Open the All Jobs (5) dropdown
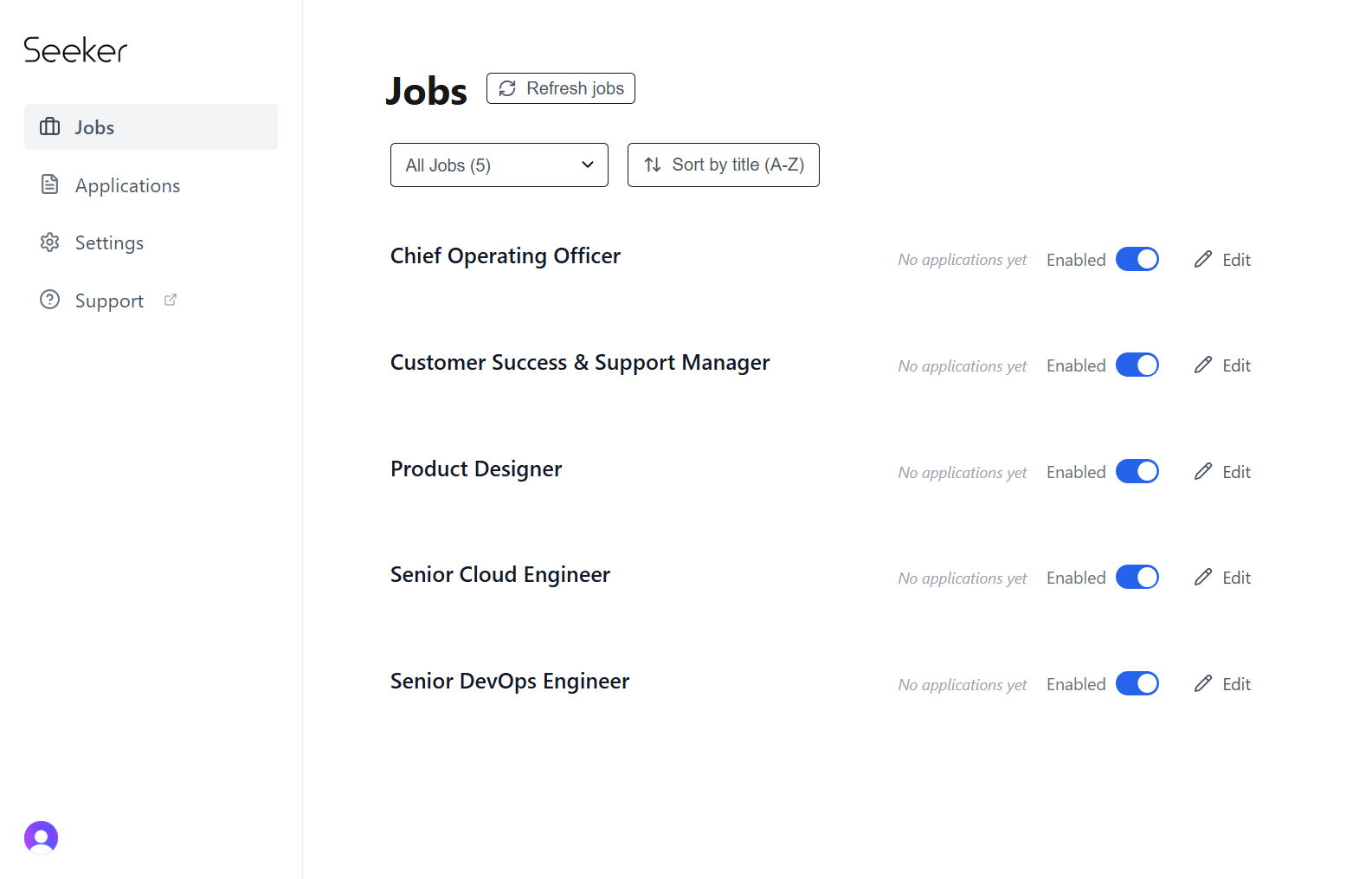 click(499, 165)
